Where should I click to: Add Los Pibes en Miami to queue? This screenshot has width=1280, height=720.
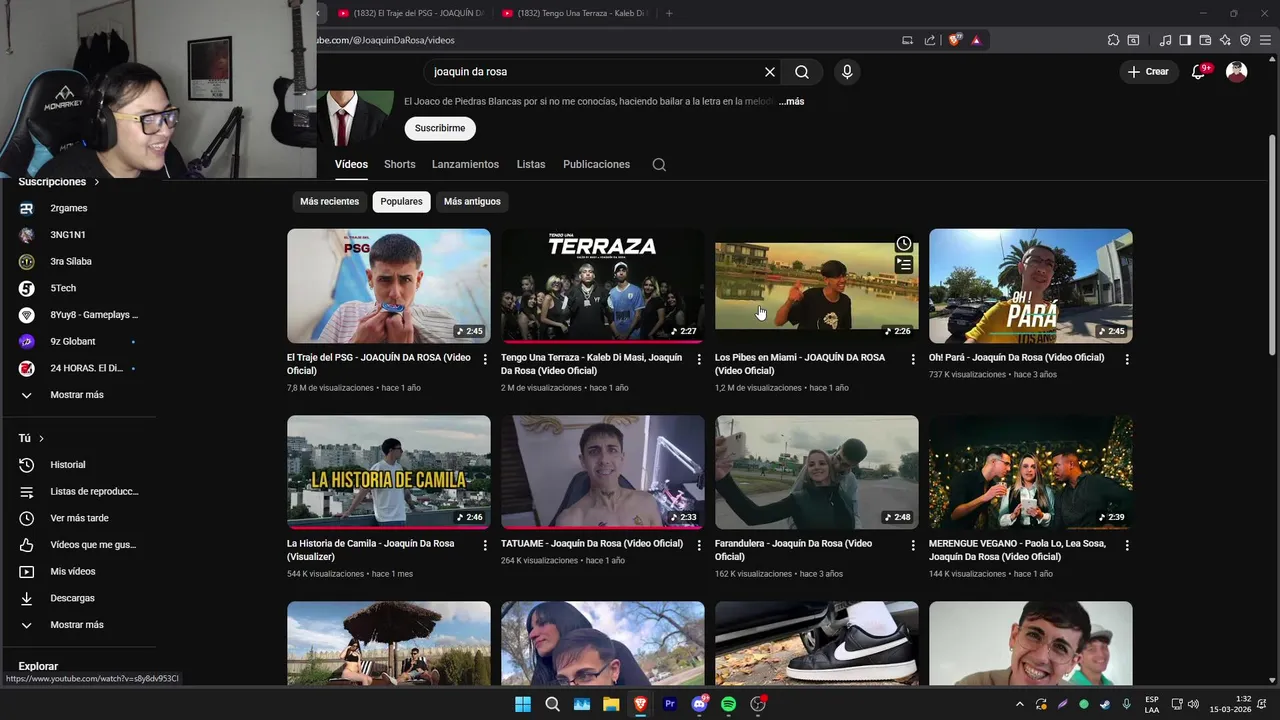[904, 265]
